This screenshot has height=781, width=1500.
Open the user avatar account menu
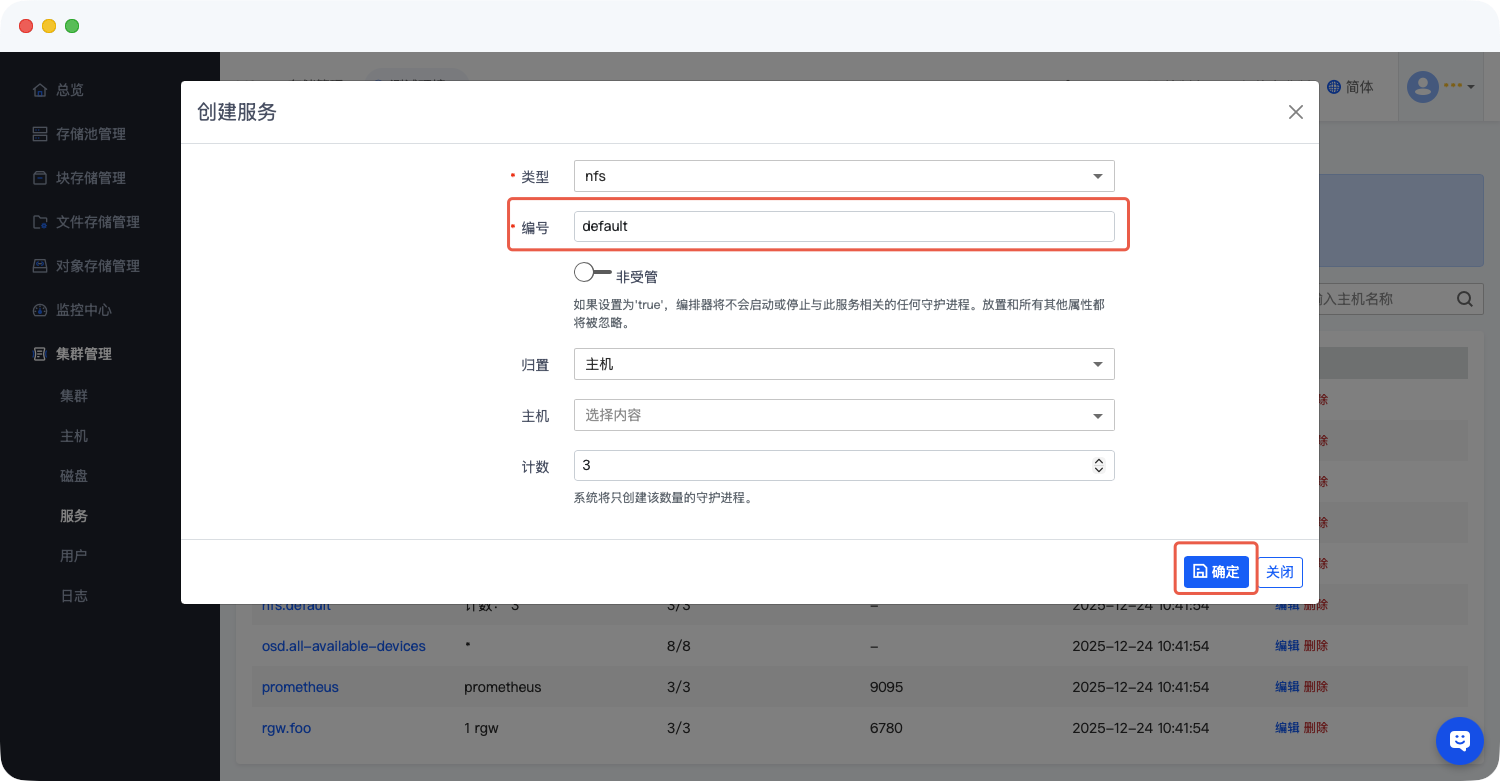pos(1440,87)
